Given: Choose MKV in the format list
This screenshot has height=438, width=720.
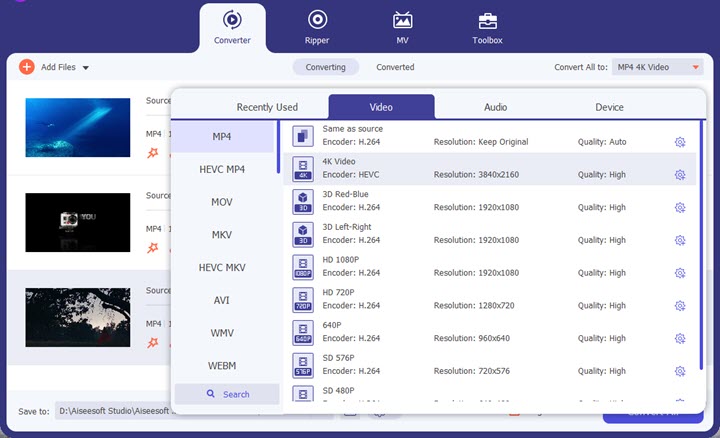Looking at the screenshot, I should coord(222,234).
